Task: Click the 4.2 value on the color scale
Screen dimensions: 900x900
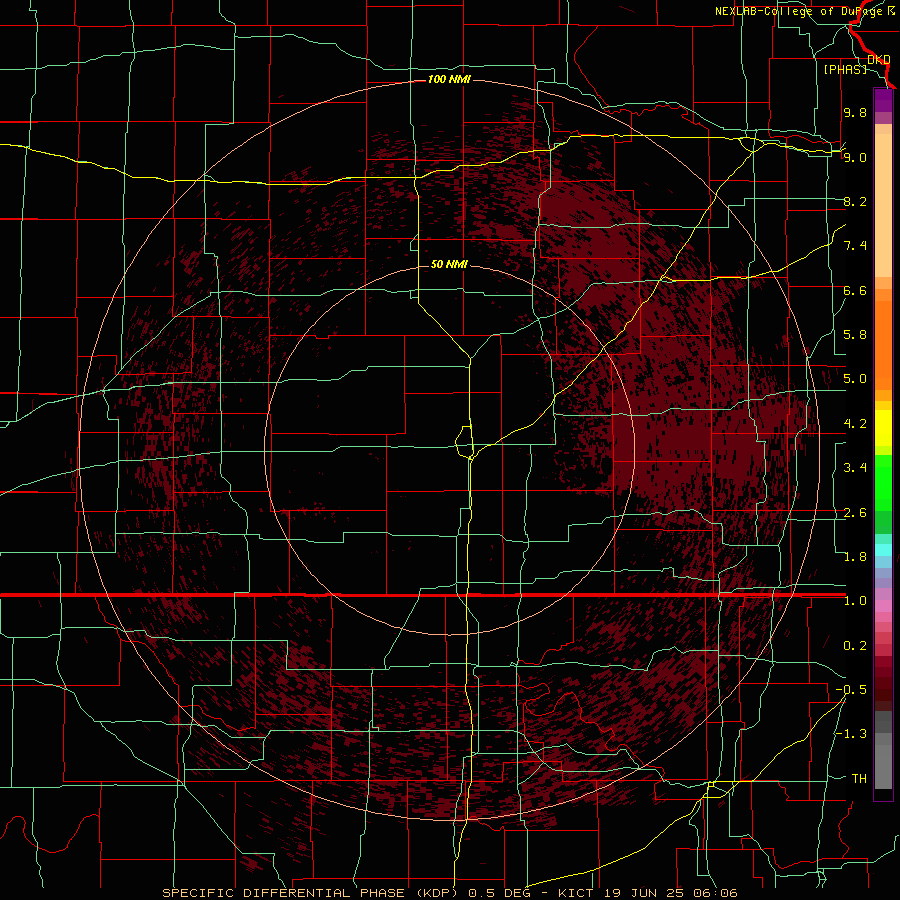Action: coord(855,424)
